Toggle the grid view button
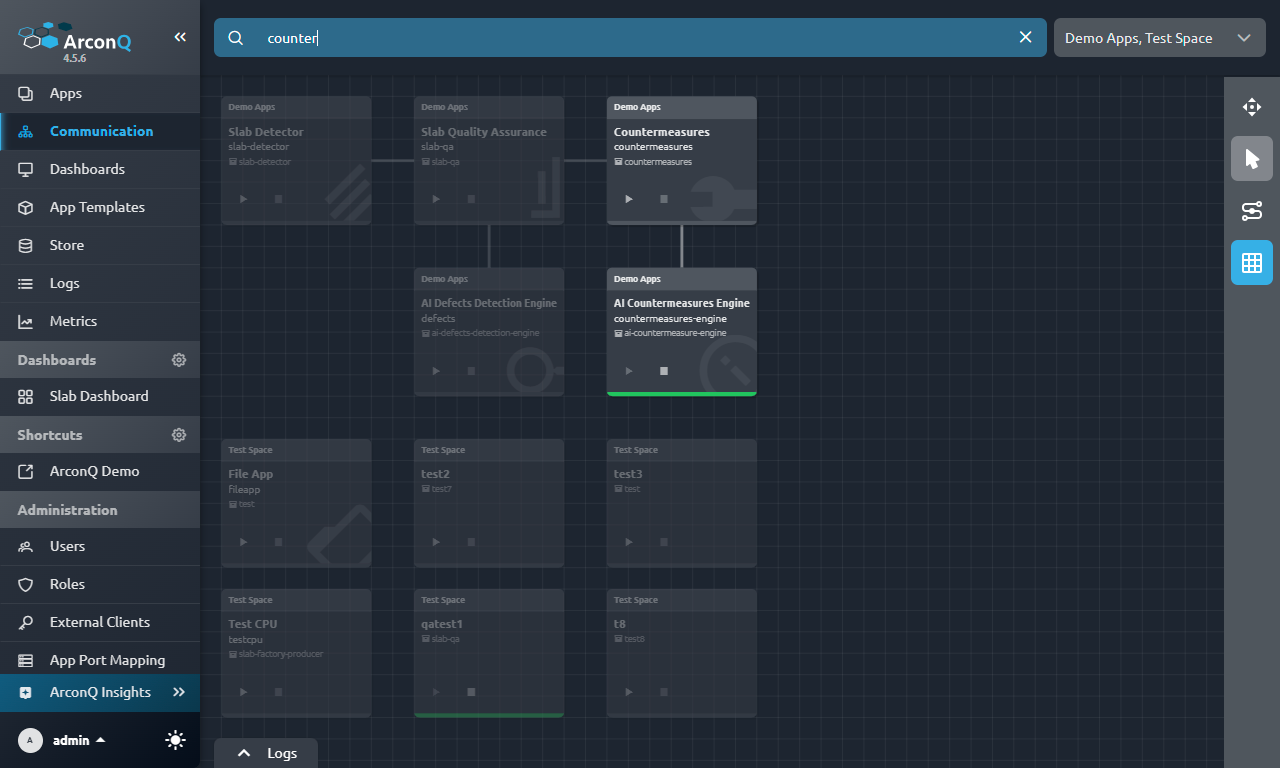This screenshot has width=1280, height=768. (x=1251, y=263)
